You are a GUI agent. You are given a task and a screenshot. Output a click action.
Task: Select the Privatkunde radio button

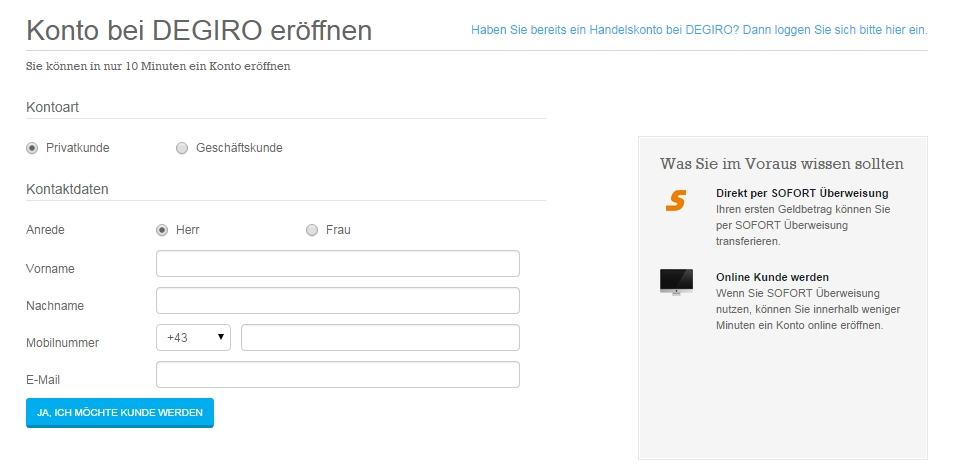tap(32, 148)
